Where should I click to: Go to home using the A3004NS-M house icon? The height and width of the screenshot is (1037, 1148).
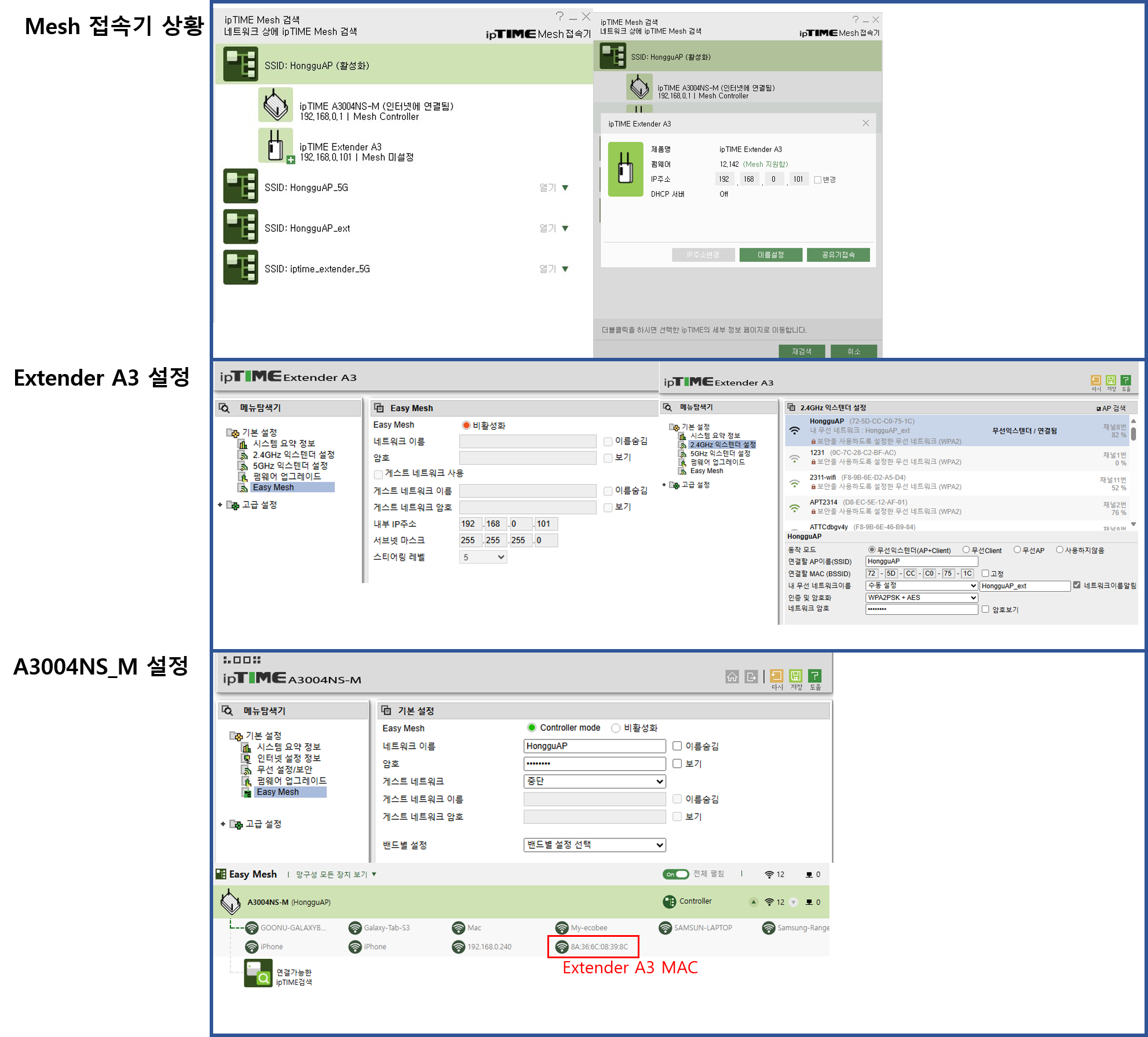click(732, 676)
